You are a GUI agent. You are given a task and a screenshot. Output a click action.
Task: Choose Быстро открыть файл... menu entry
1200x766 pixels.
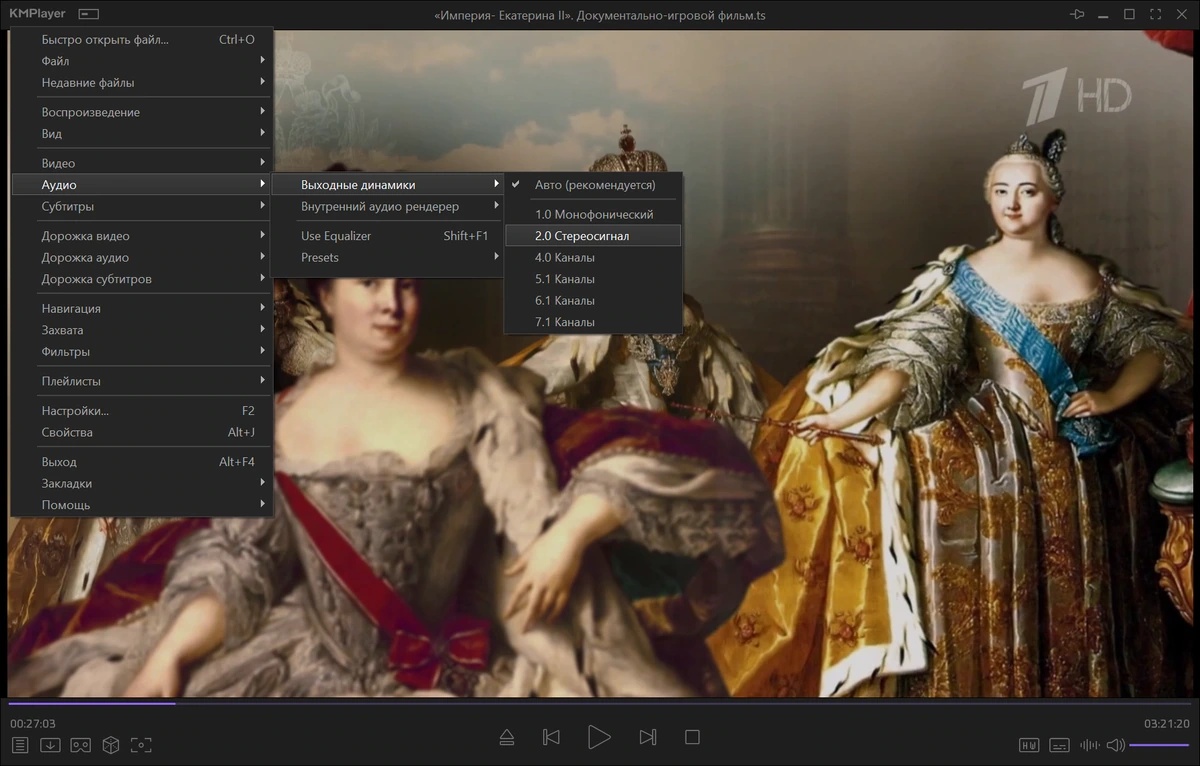coord(141,40)
